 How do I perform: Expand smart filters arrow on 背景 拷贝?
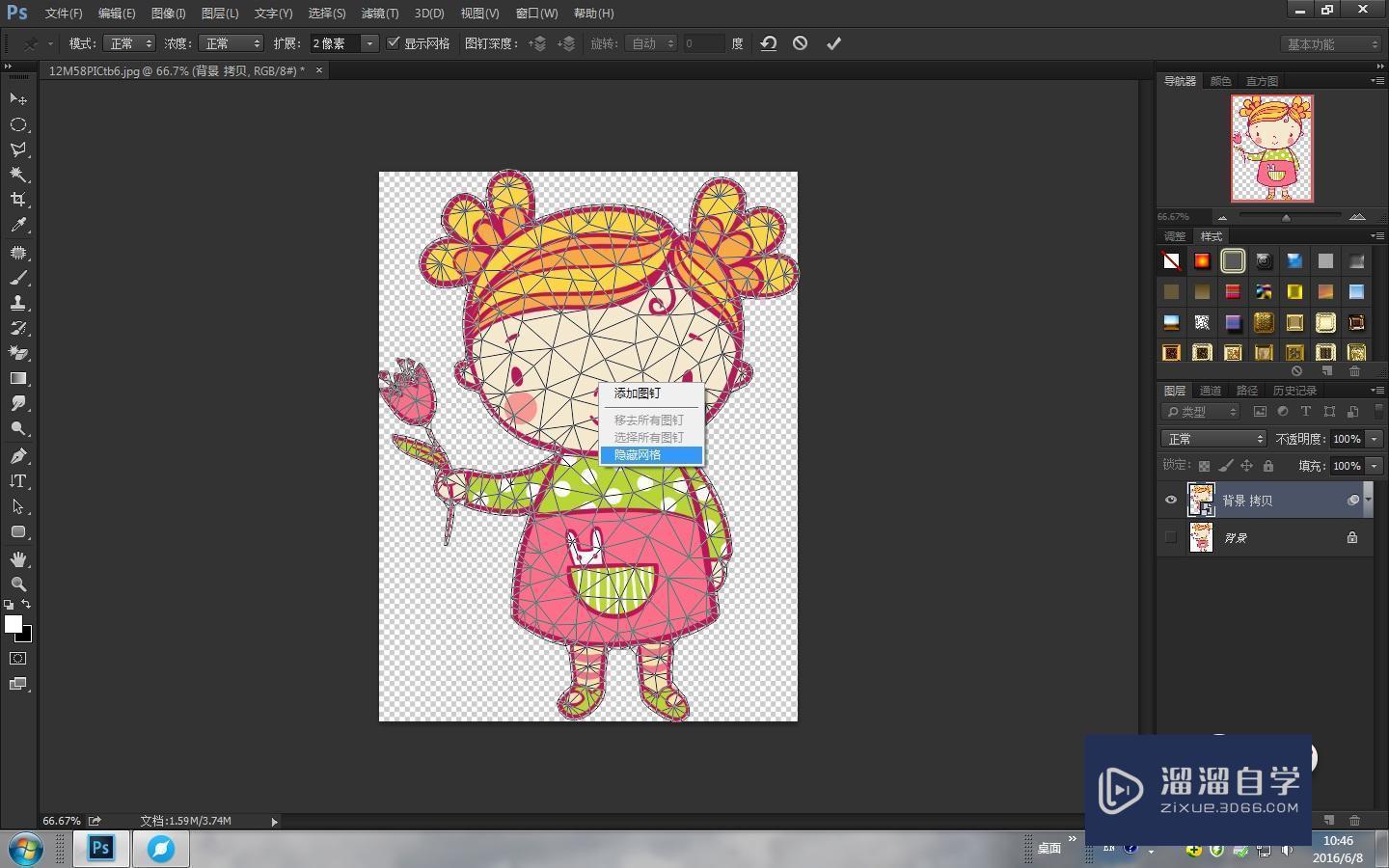1368,500
